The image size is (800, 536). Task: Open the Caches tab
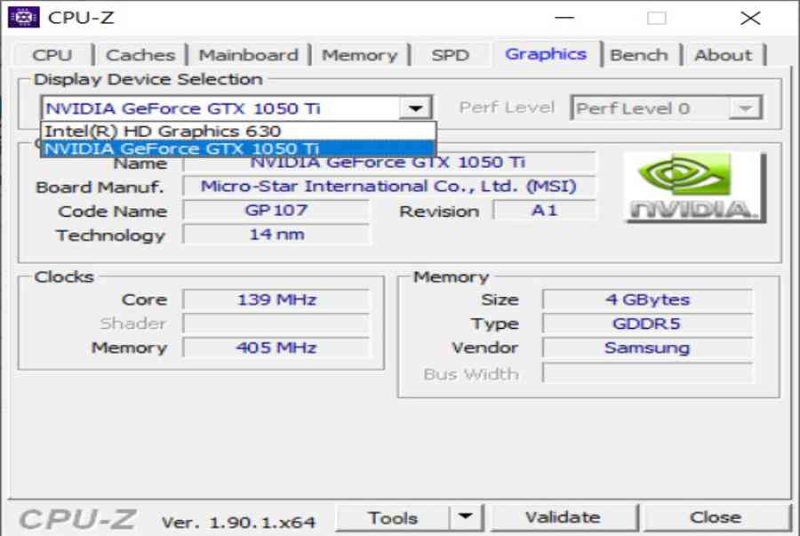[140, 55]
